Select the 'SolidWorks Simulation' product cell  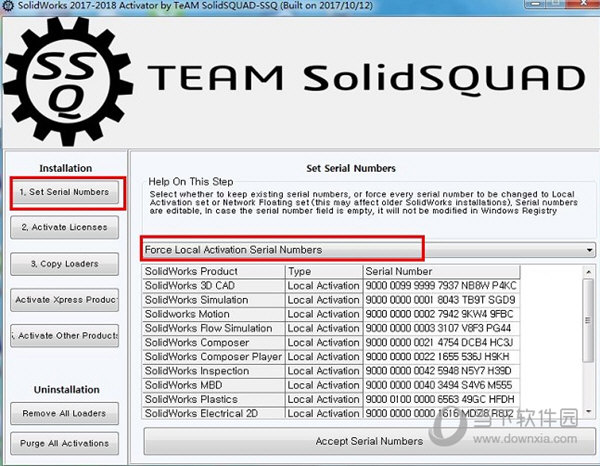point(214,300)
